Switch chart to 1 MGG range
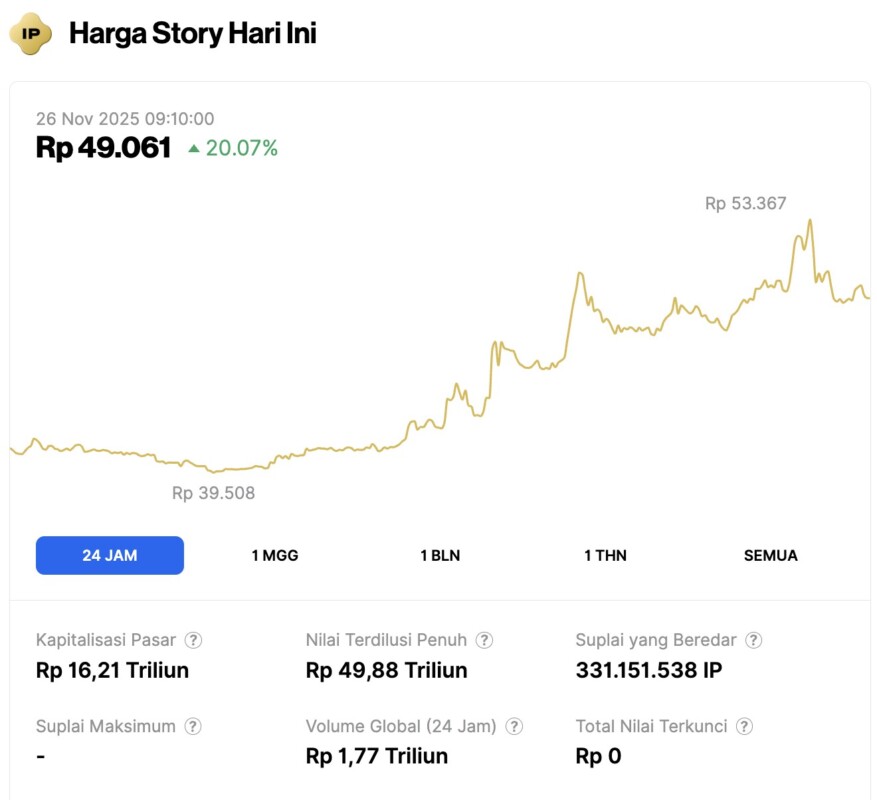Image resolution: width=877 pixels, height=800 pixels. point(275,556)
